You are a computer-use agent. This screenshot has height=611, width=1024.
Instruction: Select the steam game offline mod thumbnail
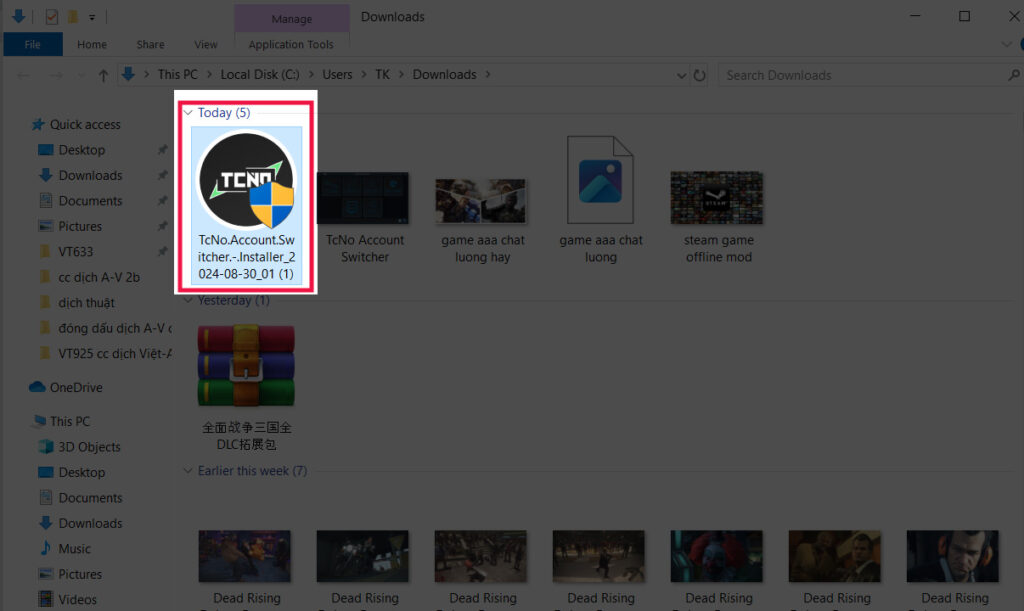[x=716, y=198]
